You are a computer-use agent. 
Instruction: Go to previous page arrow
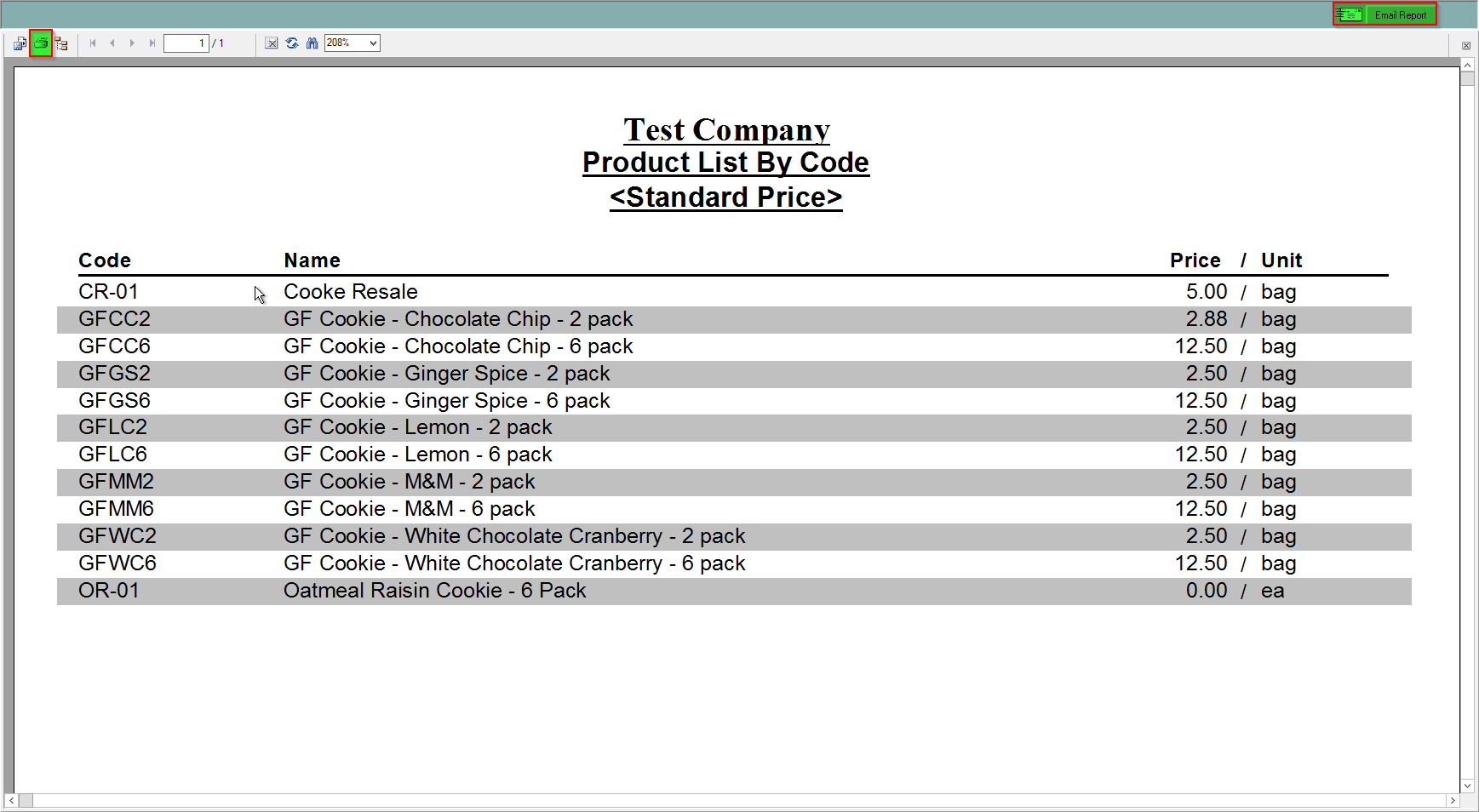click(112, 43)
